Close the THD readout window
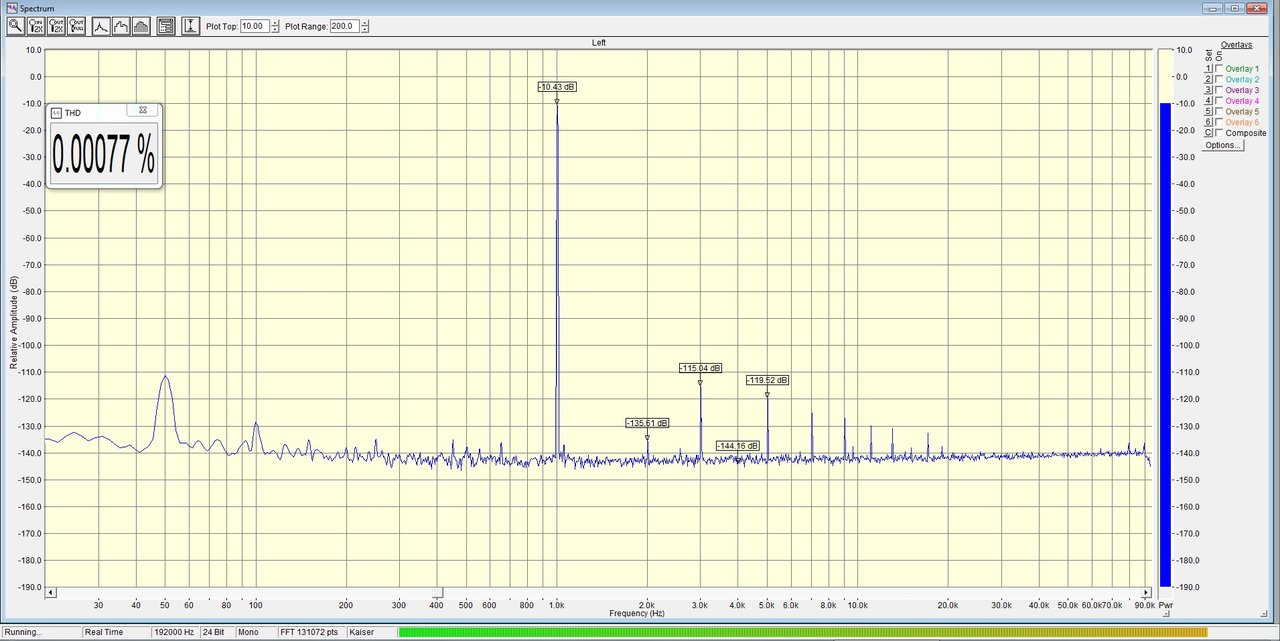This screenshot has width=1280, height=641. (143, 110)
